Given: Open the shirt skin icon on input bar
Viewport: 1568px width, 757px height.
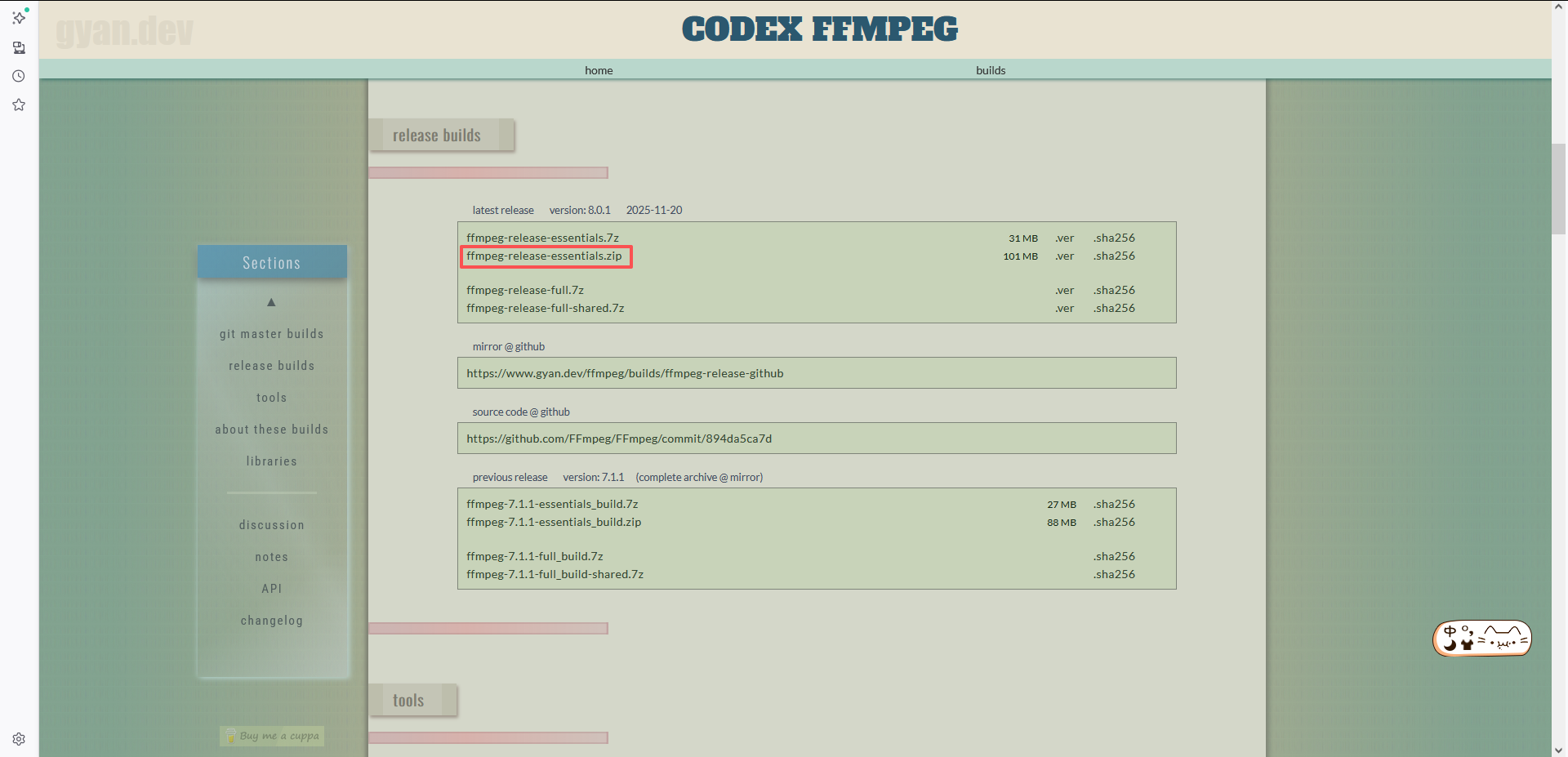Looking at the screenshot, I should (1467, 645).
